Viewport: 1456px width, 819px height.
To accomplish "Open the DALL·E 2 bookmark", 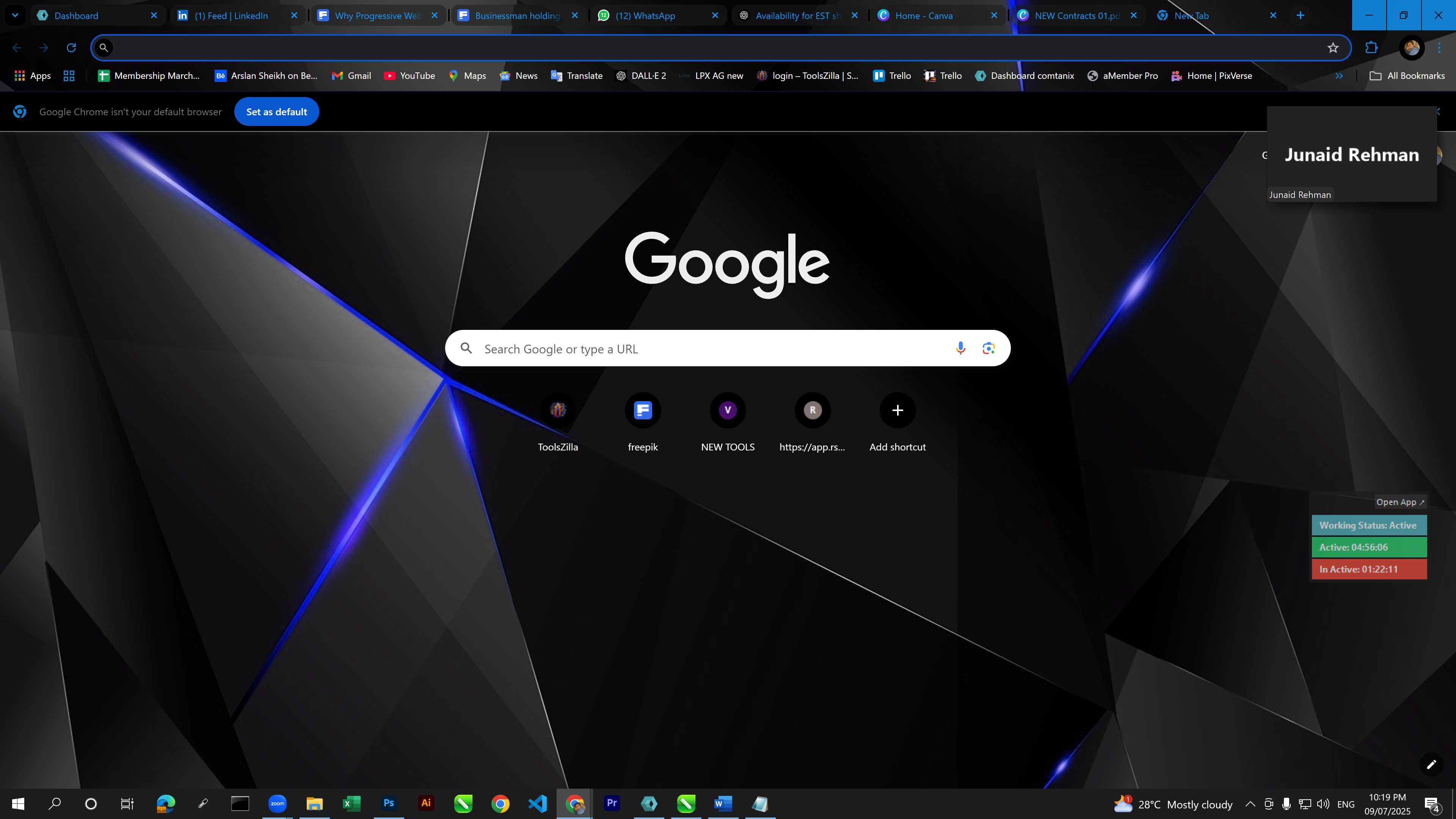I will [x=642, y=76].
